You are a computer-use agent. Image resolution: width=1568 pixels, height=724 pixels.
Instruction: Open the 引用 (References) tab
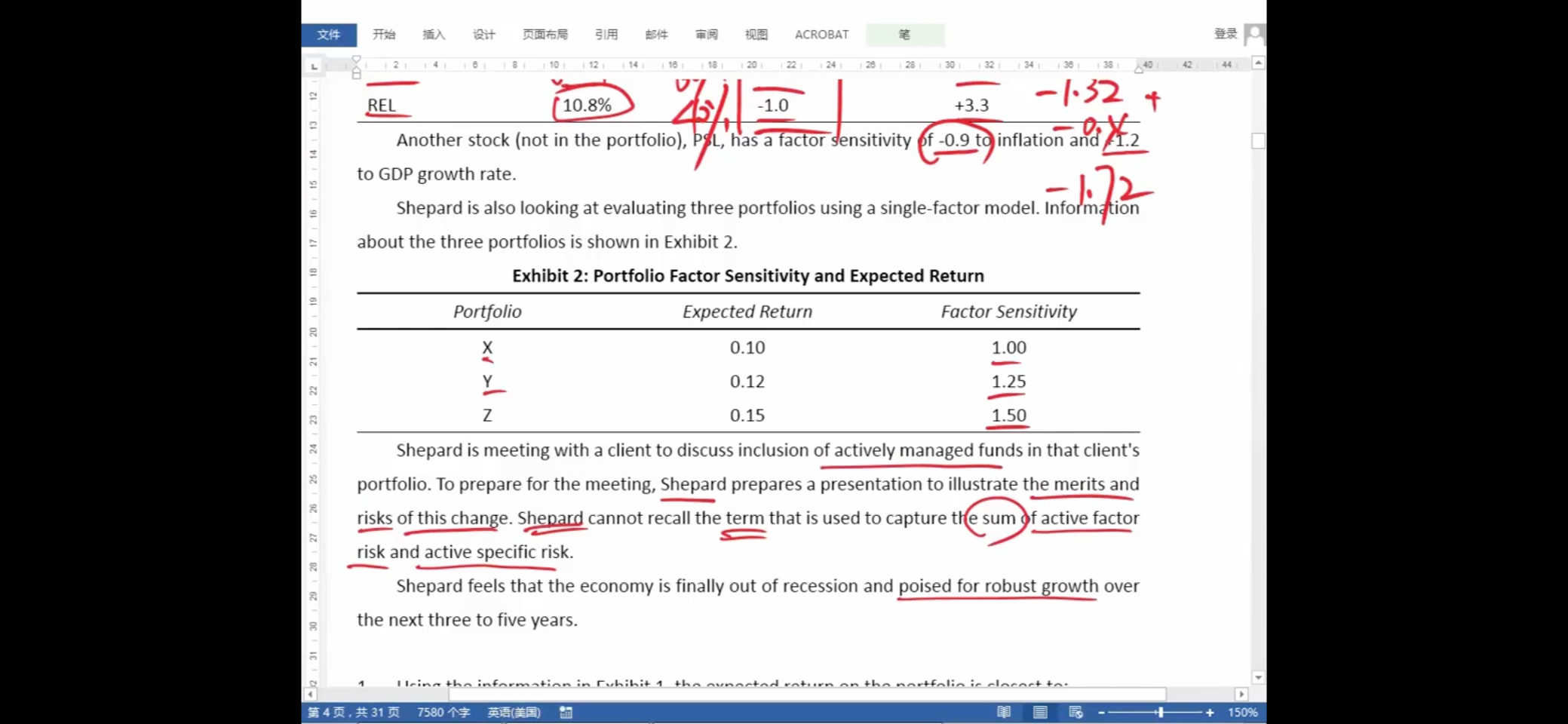pos(606,35)
